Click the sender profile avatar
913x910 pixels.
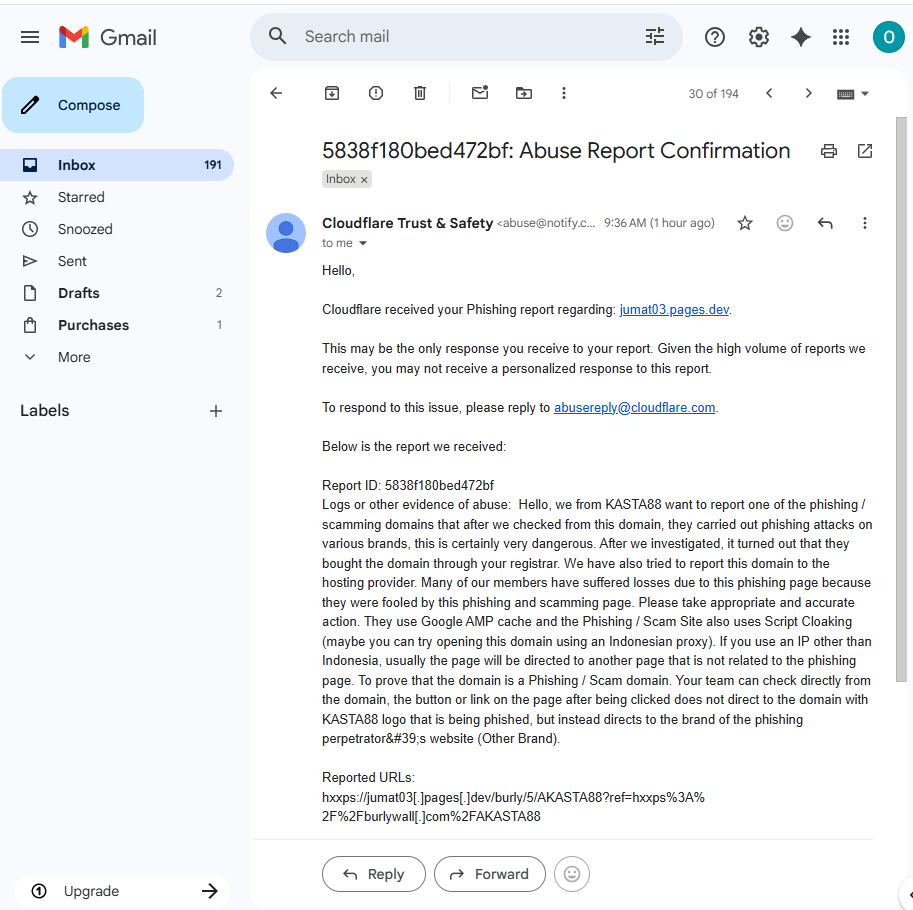pyautogui.click(x=286, y=233)
